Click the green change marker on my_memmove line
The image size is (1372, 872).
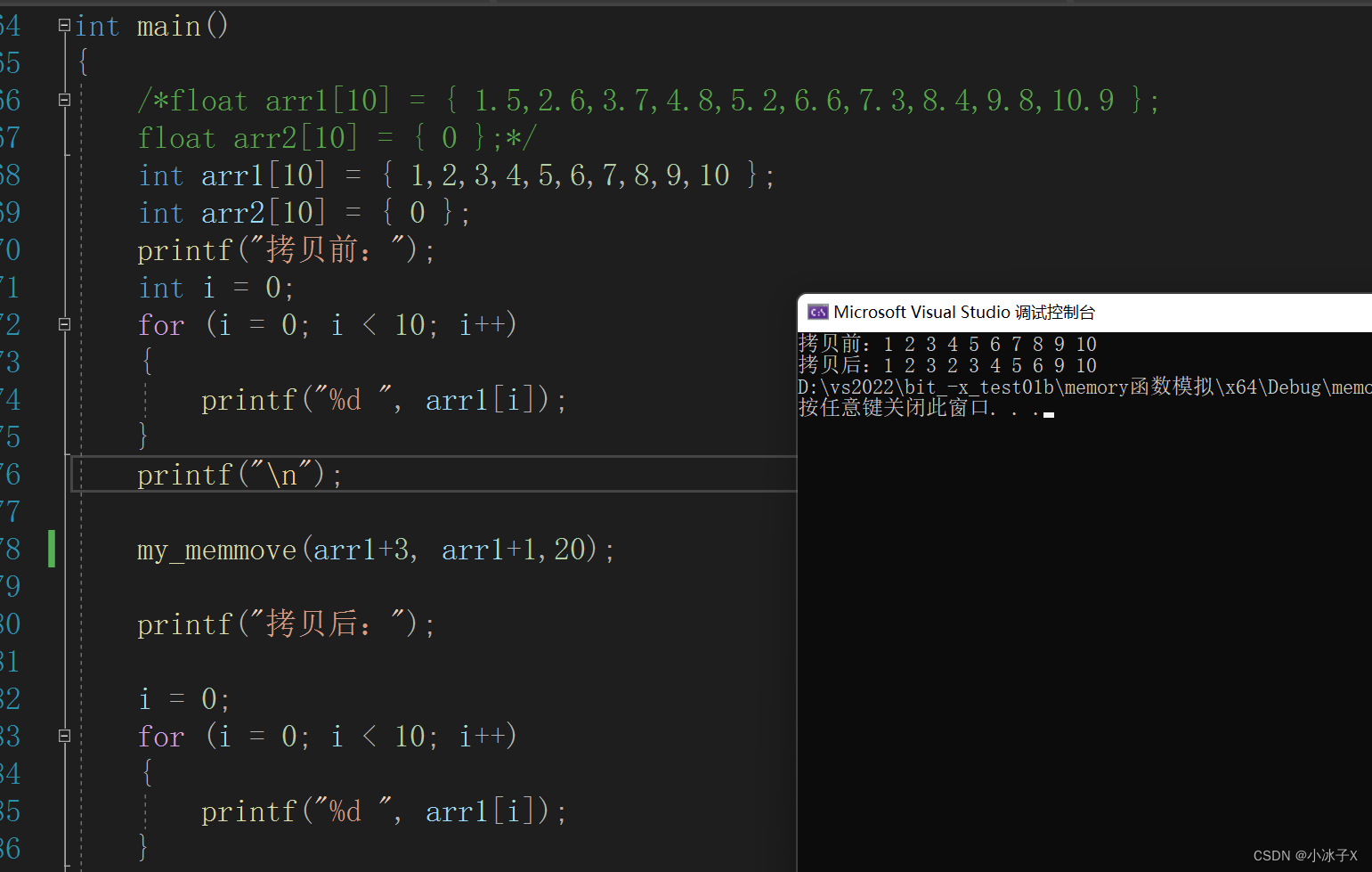pos(52,549)
